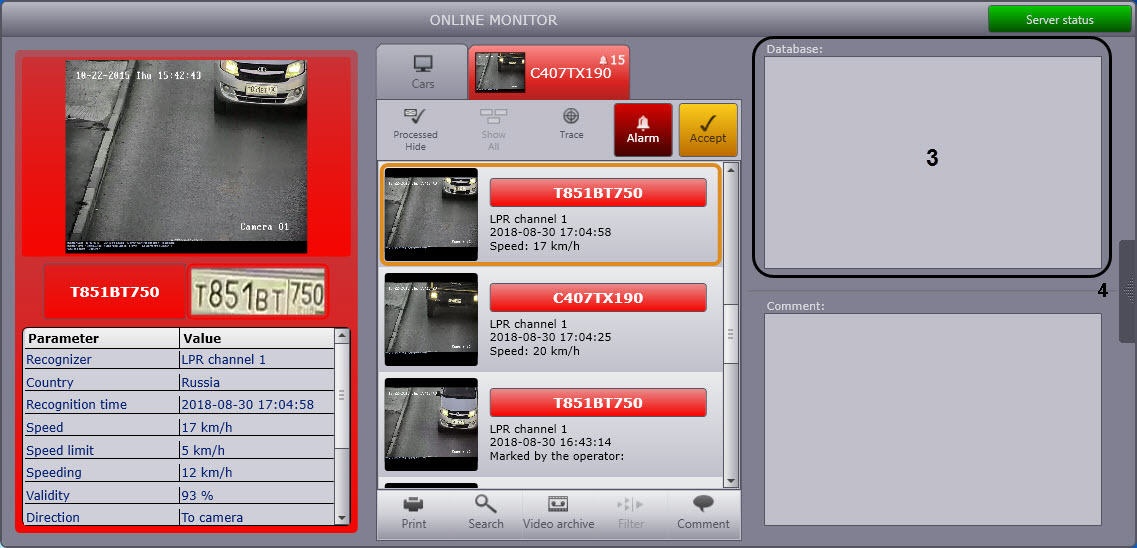Image resolution: width=1137 pixels, height=548 pixels.
Task: Click the alarm bell counter 15
Action: coord(612,59)
